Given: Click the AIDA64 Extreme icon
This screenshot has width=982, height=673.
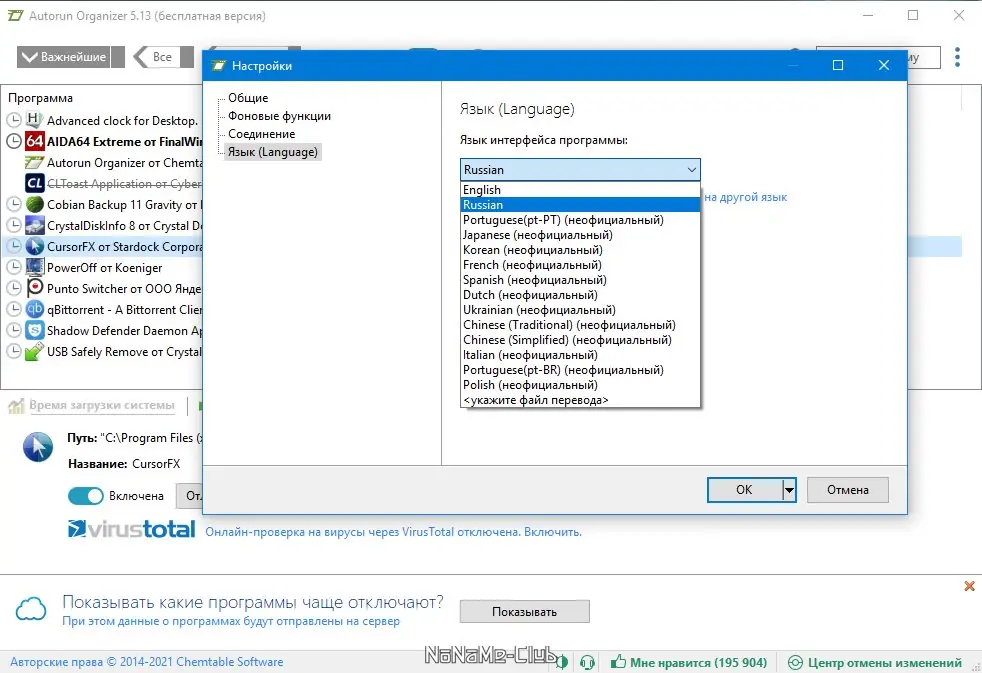Looking at the screenshot, I should click(34, 141).
